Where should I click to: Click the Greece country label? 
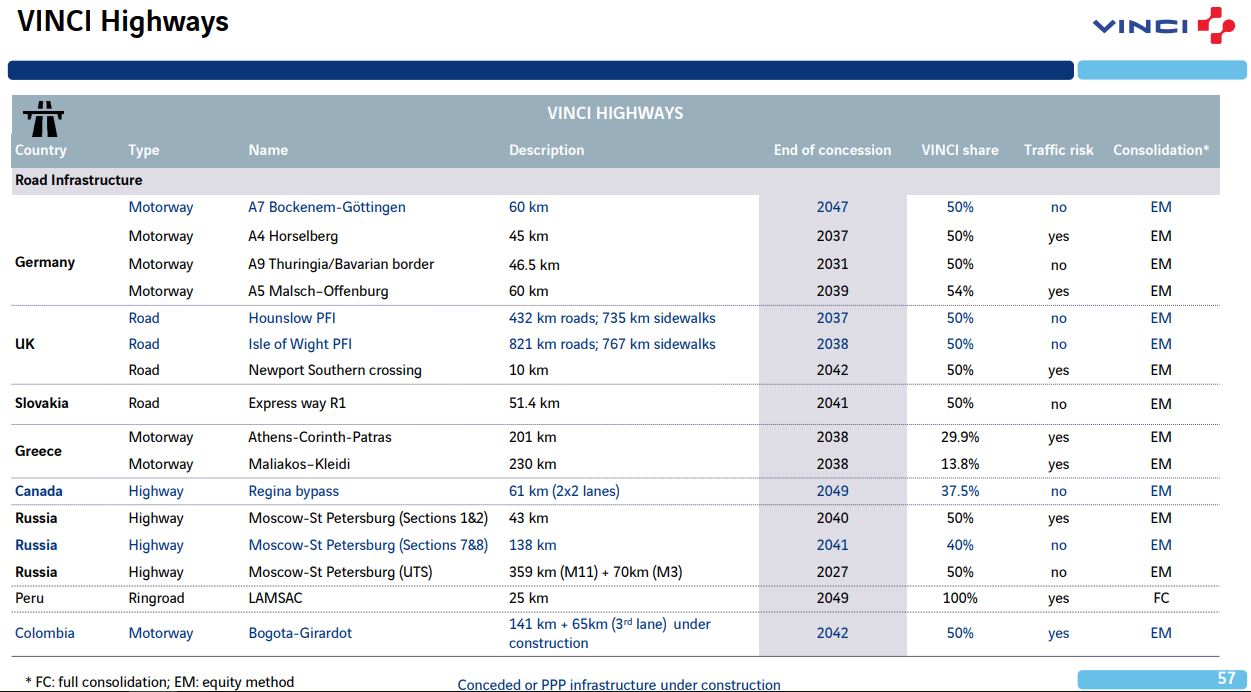click(38, 451)
